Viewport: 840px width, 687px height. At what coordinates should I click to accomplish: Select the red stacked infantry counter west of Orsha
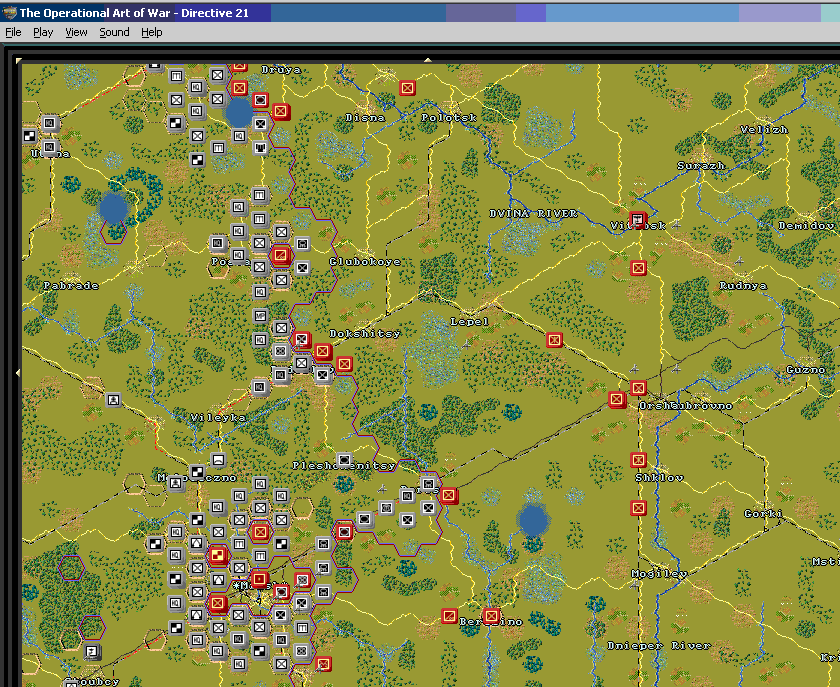click(x=617, y=399)
